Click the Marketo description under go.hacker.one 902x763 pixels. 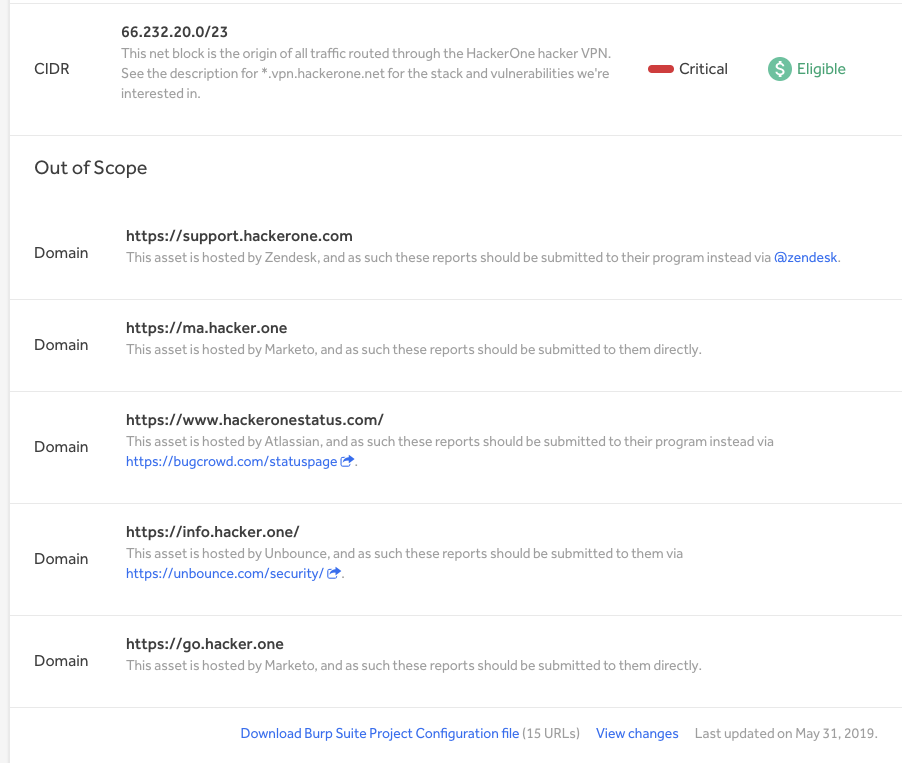(x=414, y=666)
